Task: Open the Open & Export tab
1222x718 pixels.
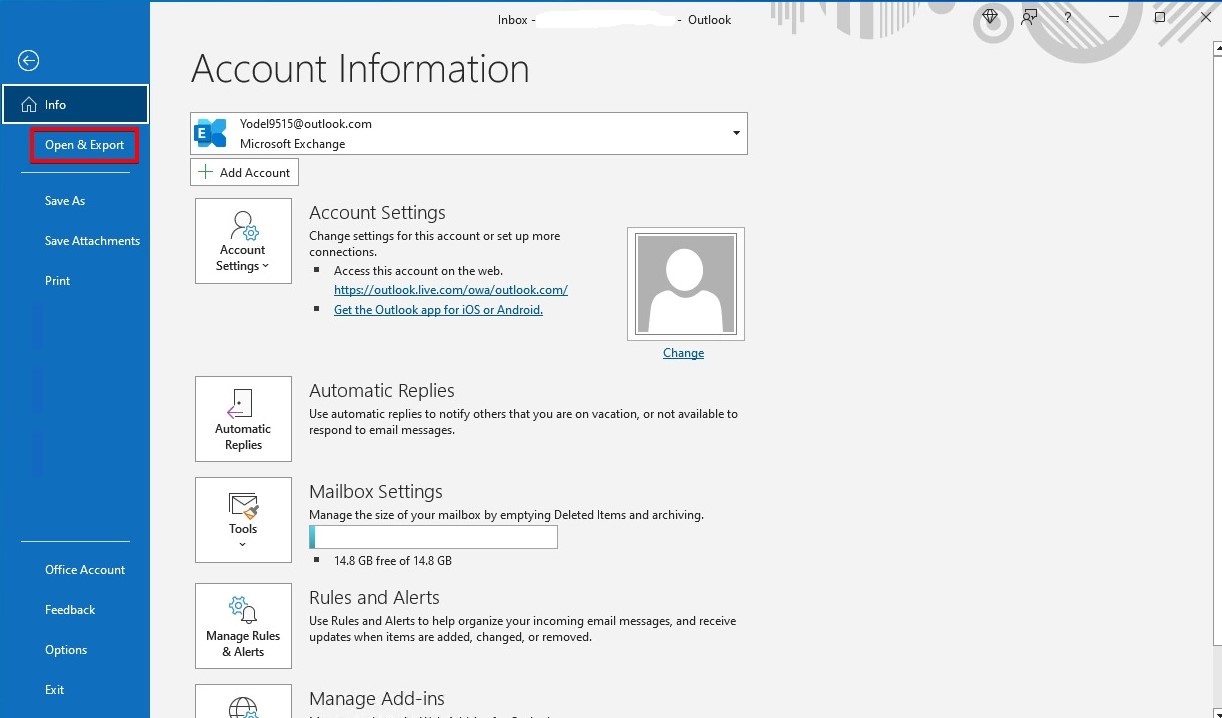Action: [84, 145]
